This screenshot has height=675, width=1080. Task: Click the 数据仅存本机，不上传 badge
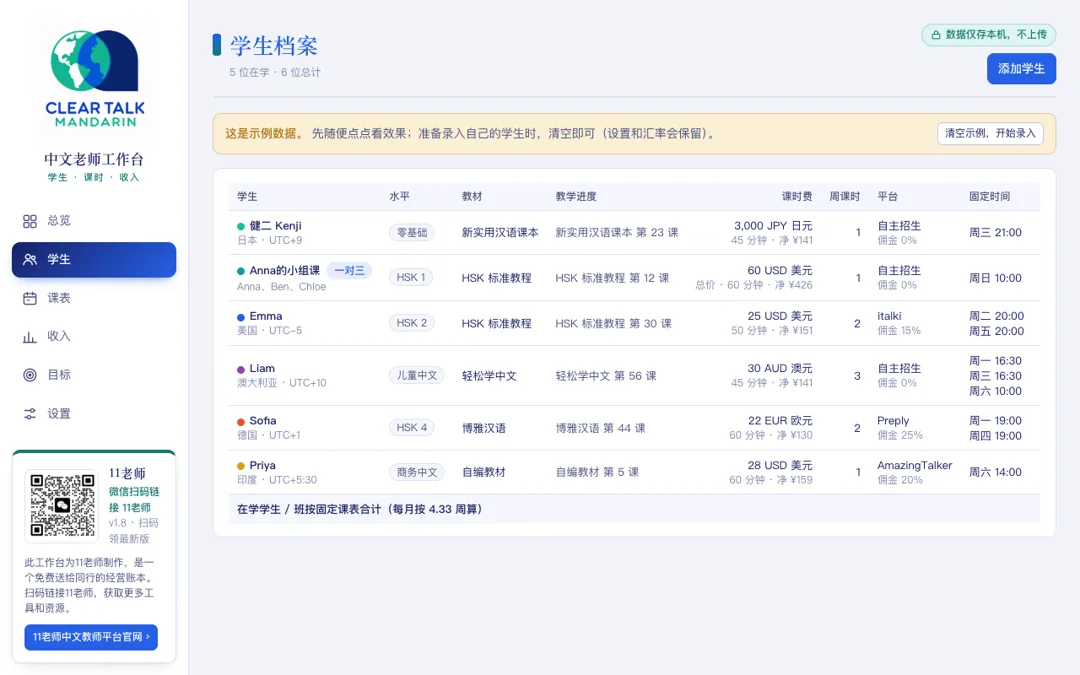pos(988,35)
